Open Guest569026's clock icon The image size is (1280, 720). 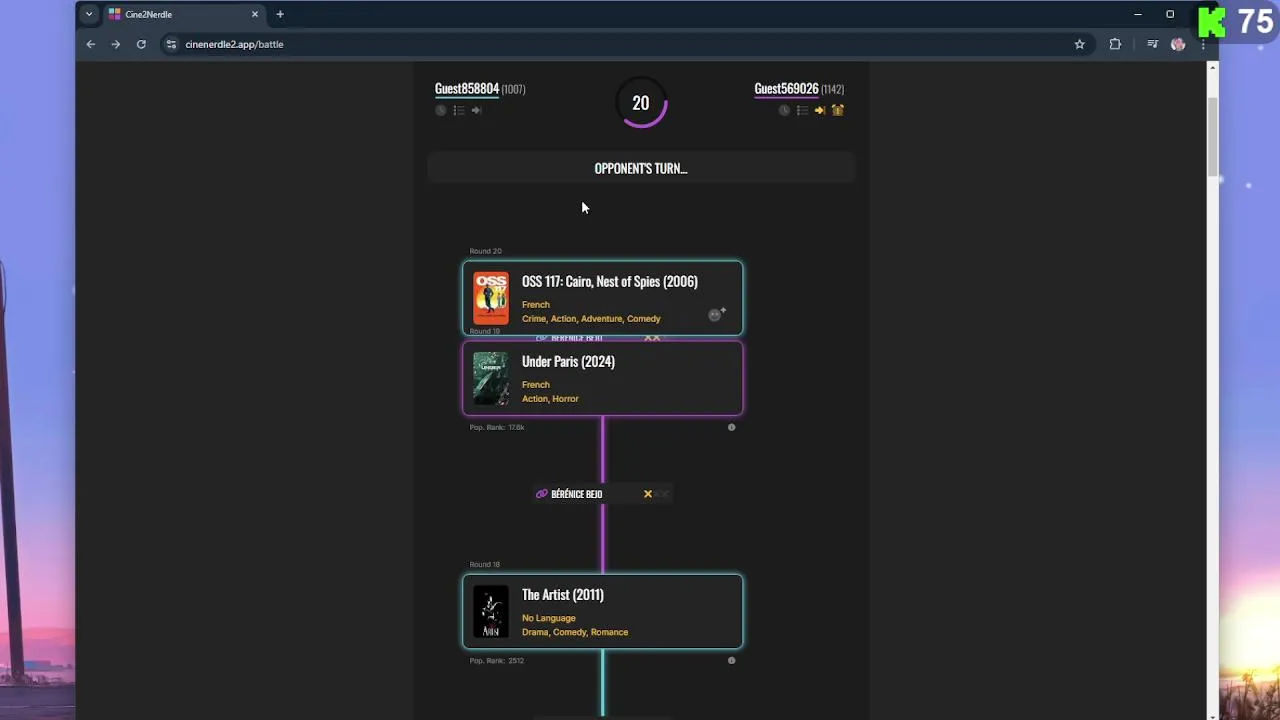(x=784, y=110)
